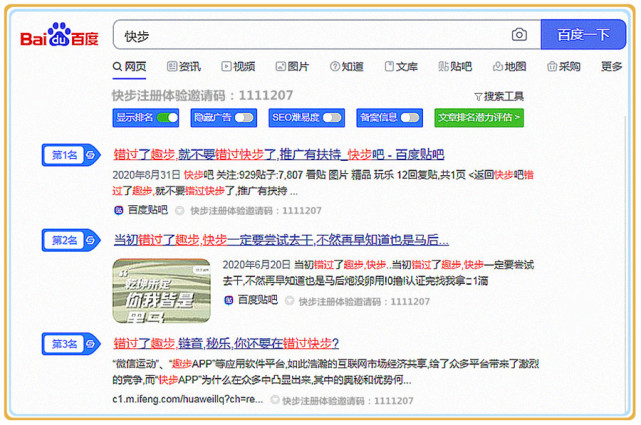This screenshot has height=425, width=641.
Task: Open third result 错过了趣步,链音,秘乐 link
Action: tap(226, 343)
